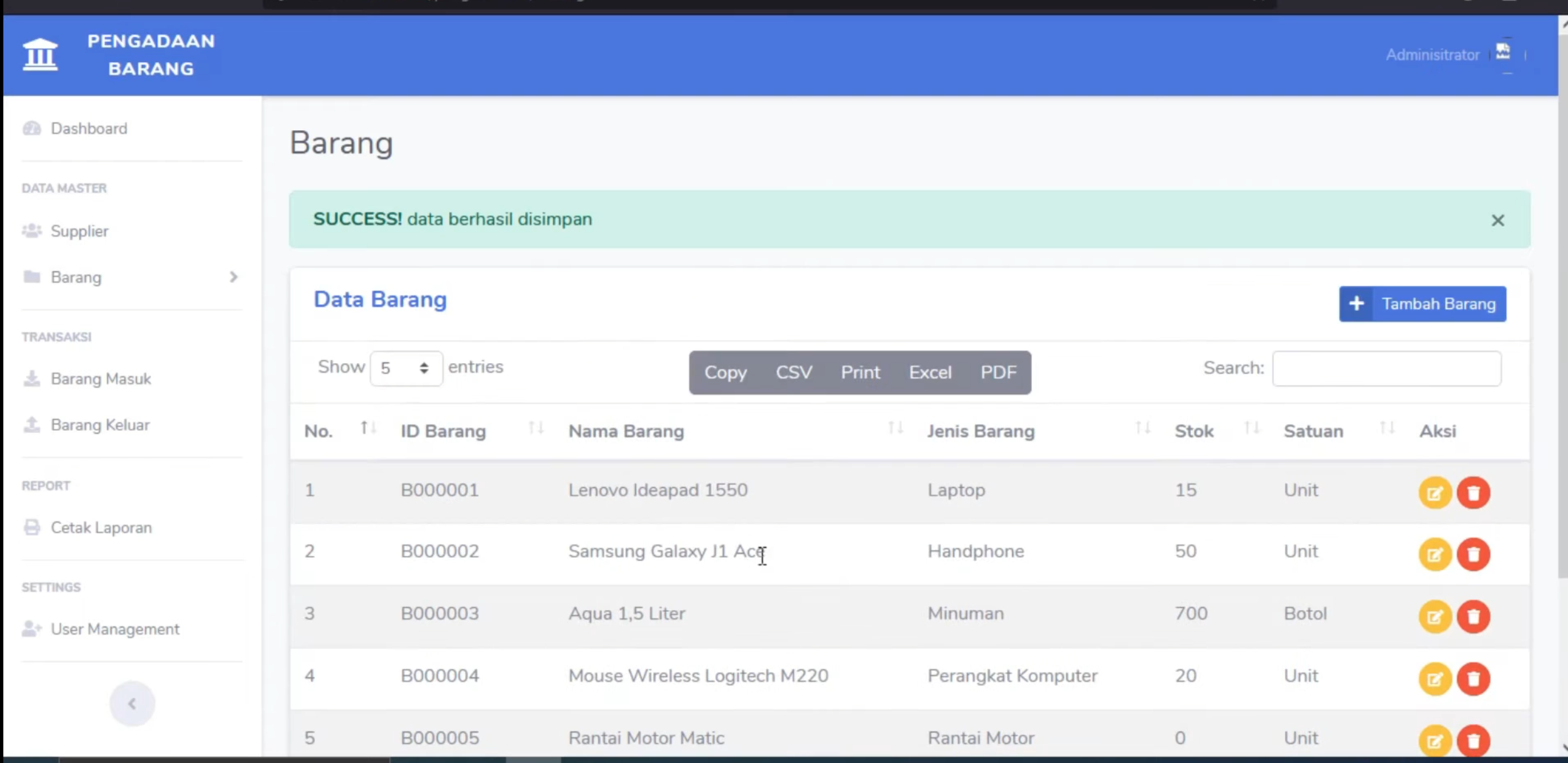Viewport: 1568px width, 763px height.
Task: Edit the Aqua 1,5 Liter row
Action: coord(1435,616)
